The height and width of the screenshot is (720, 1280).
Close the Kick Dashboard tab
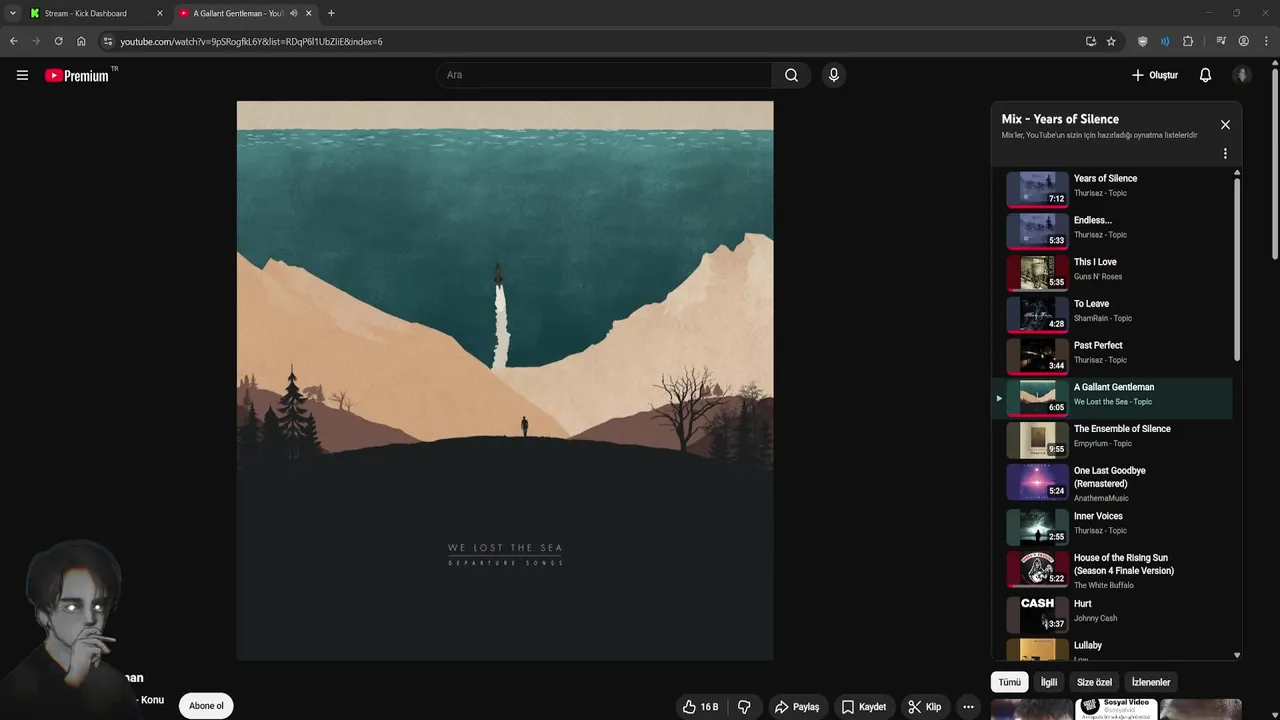coord(159,13)
